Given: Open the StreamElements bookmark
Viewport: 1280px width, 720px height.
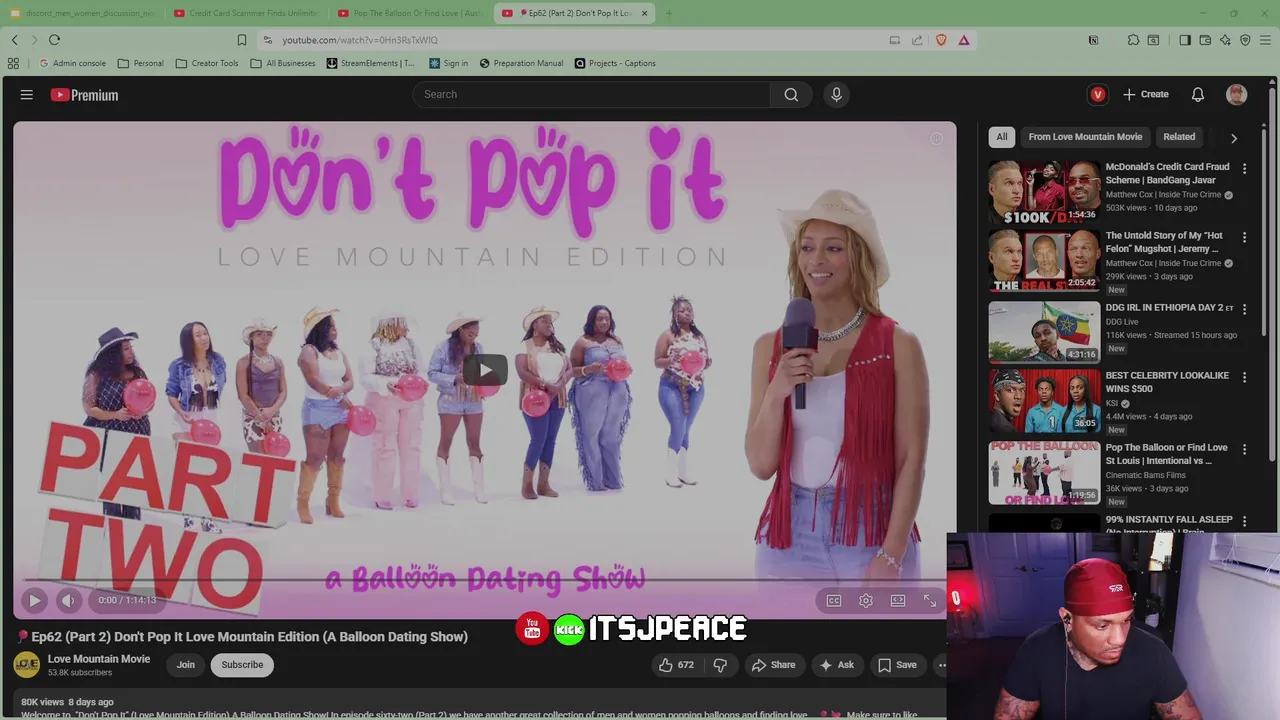Looking at the screenshot, I should 370,63.
